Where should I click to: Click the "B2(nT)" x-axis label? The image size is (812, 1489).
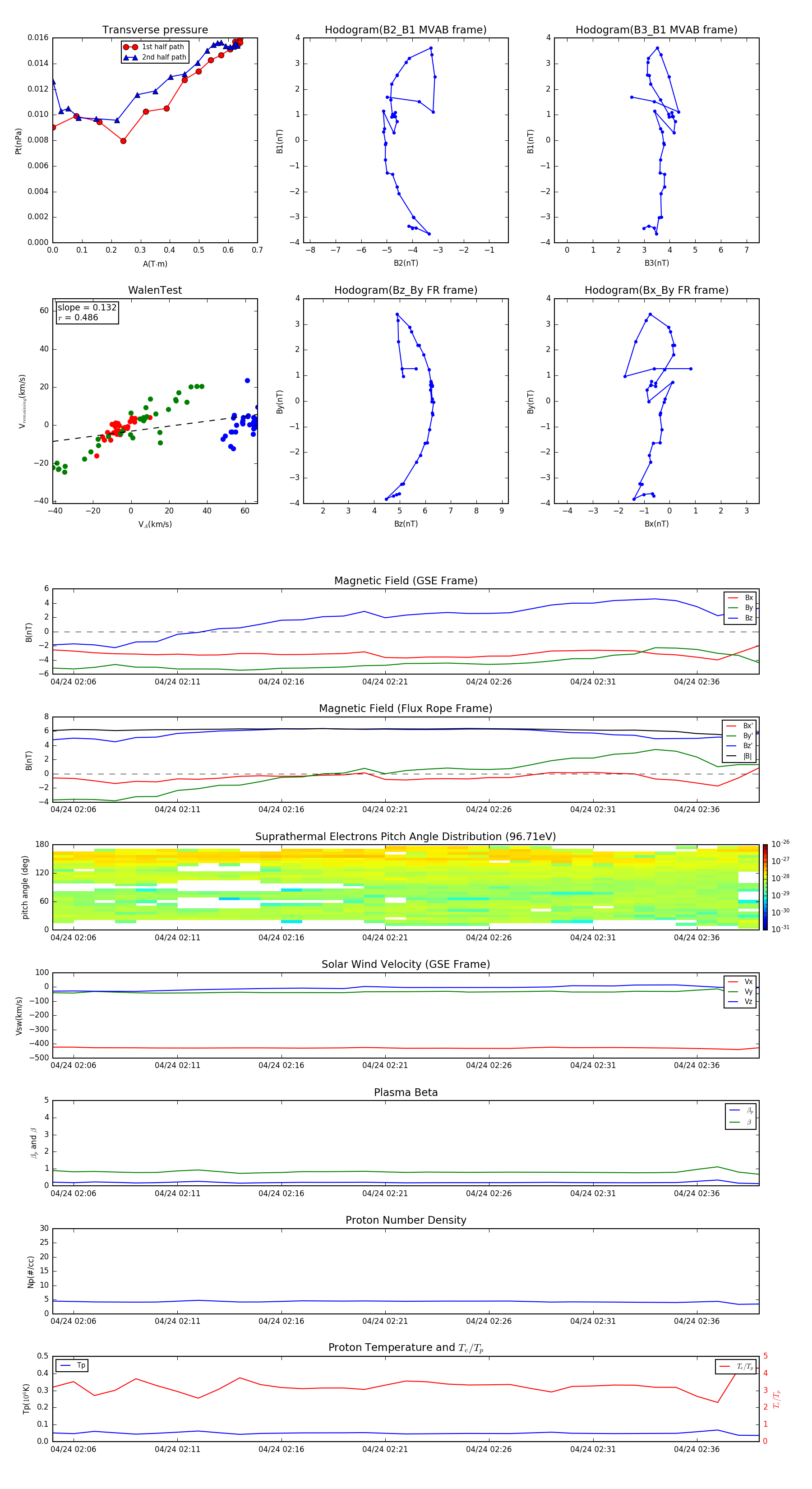click(x=406, y=263)
